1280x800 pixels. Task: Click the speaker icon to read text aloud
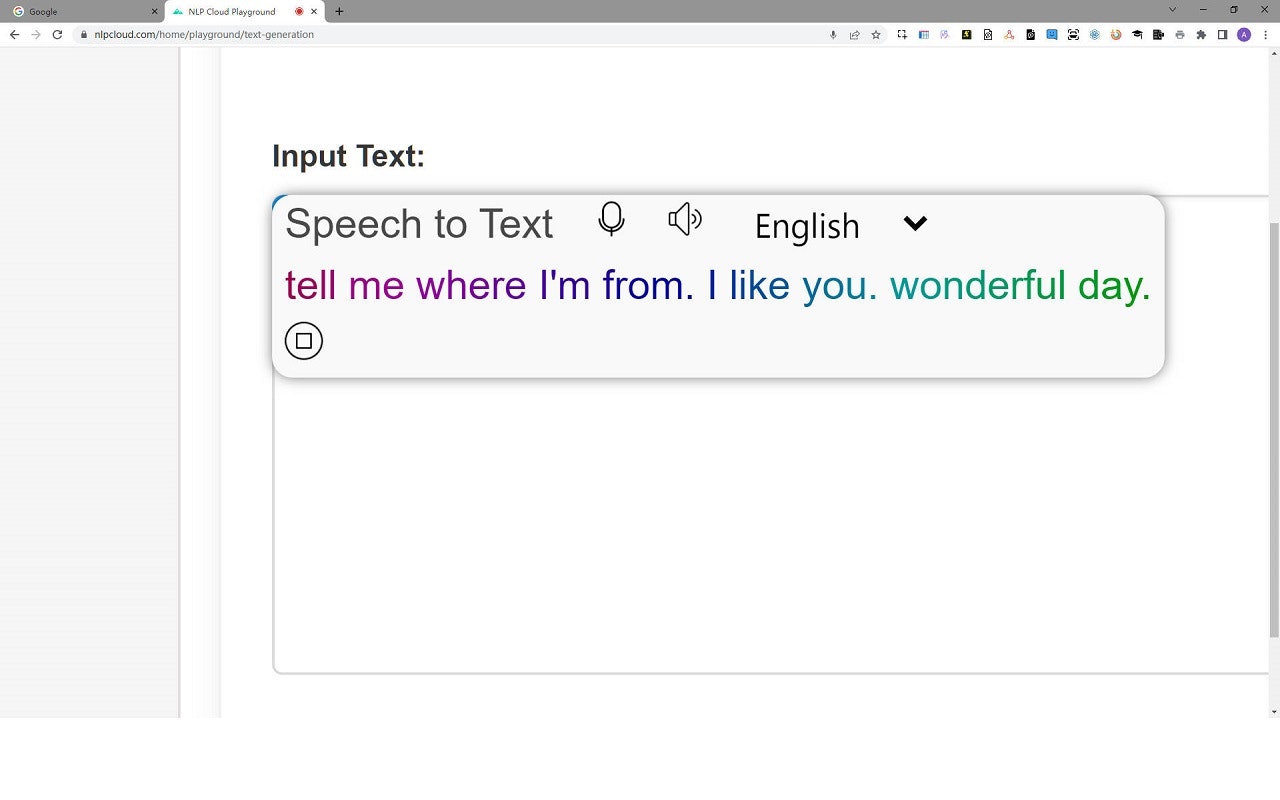tap(685, 219)
